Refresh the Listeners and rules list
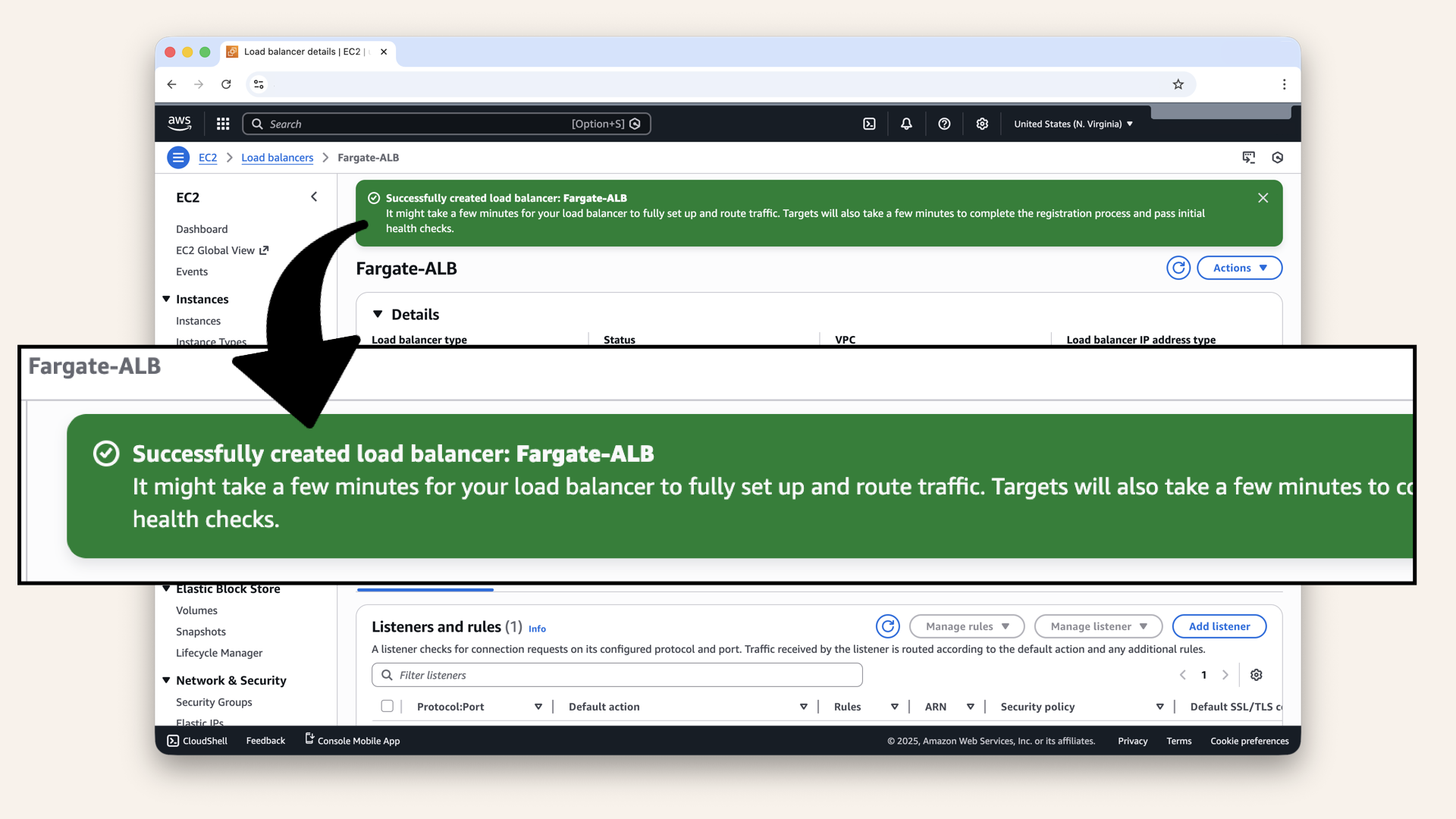1456x819 pixels. (x=887, y=626)
